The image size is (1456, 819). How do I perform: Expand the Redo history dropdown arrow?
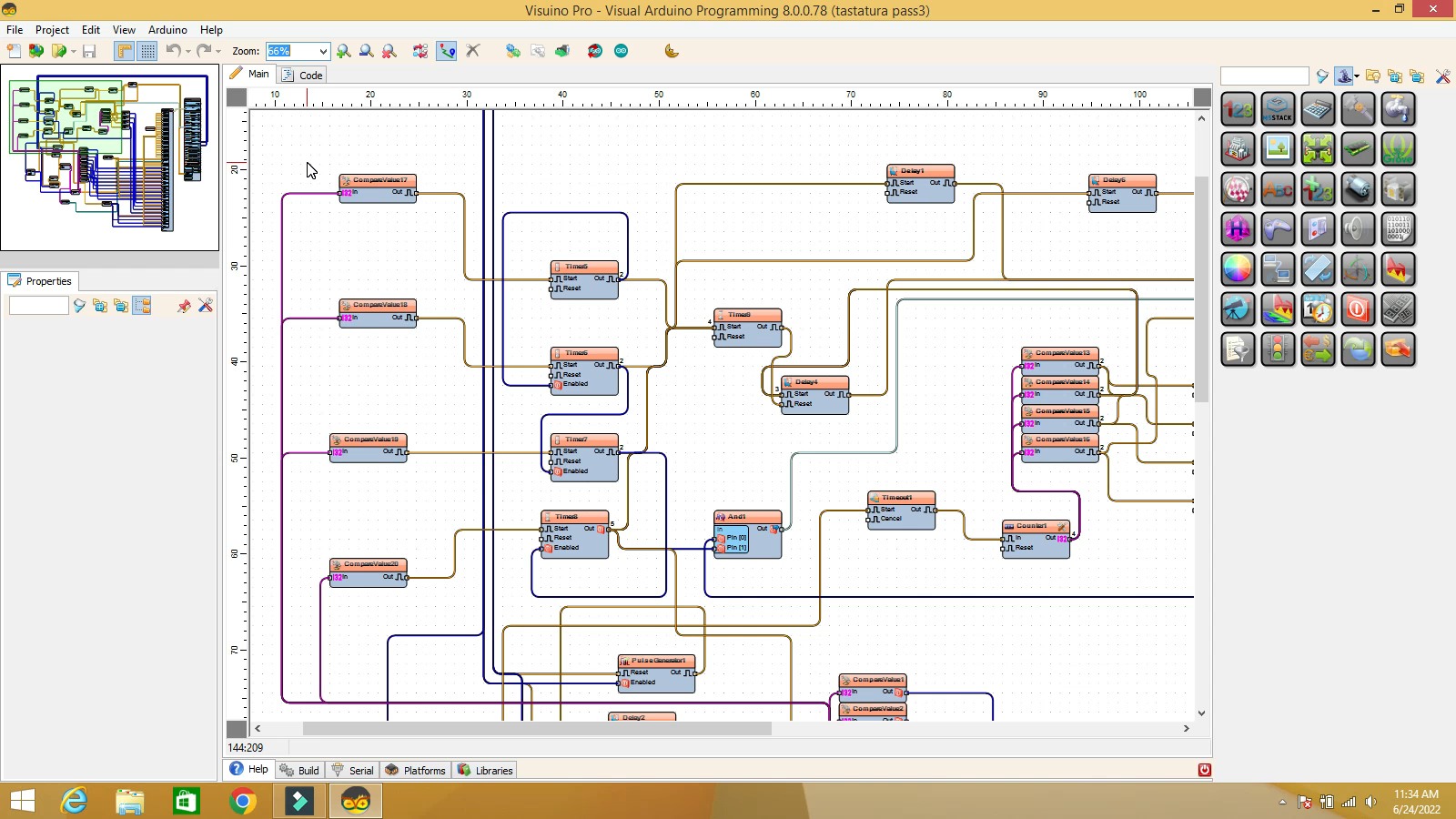pos(218,51)
